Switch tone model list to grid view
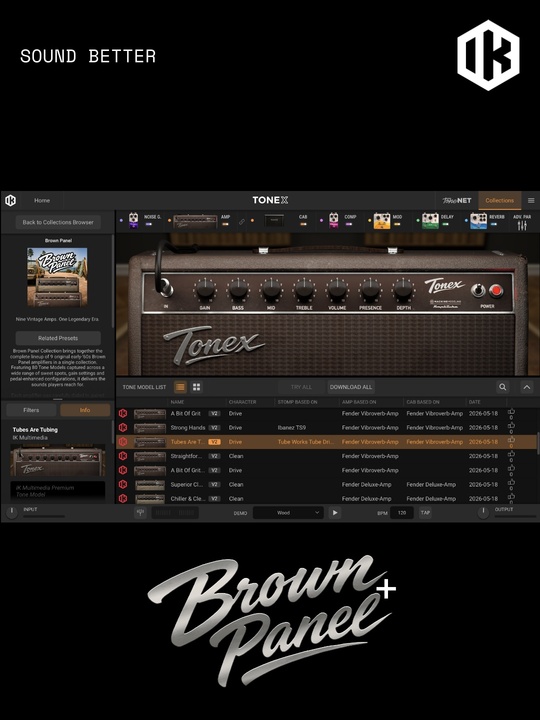The height and width of the screenshot is (720, 540). [x=197, y=387]
